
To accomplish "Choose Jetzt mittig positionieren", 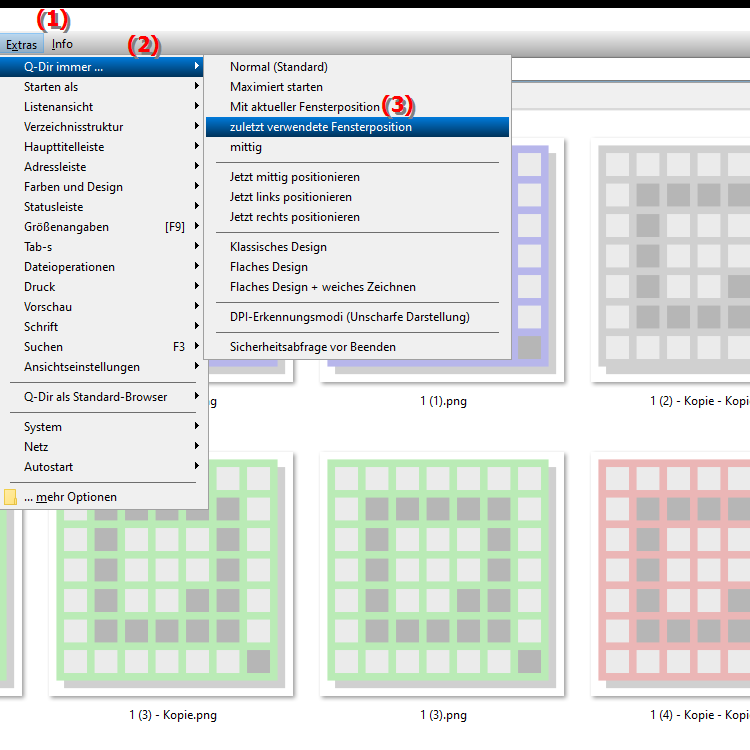I will (x=357, y=177).
